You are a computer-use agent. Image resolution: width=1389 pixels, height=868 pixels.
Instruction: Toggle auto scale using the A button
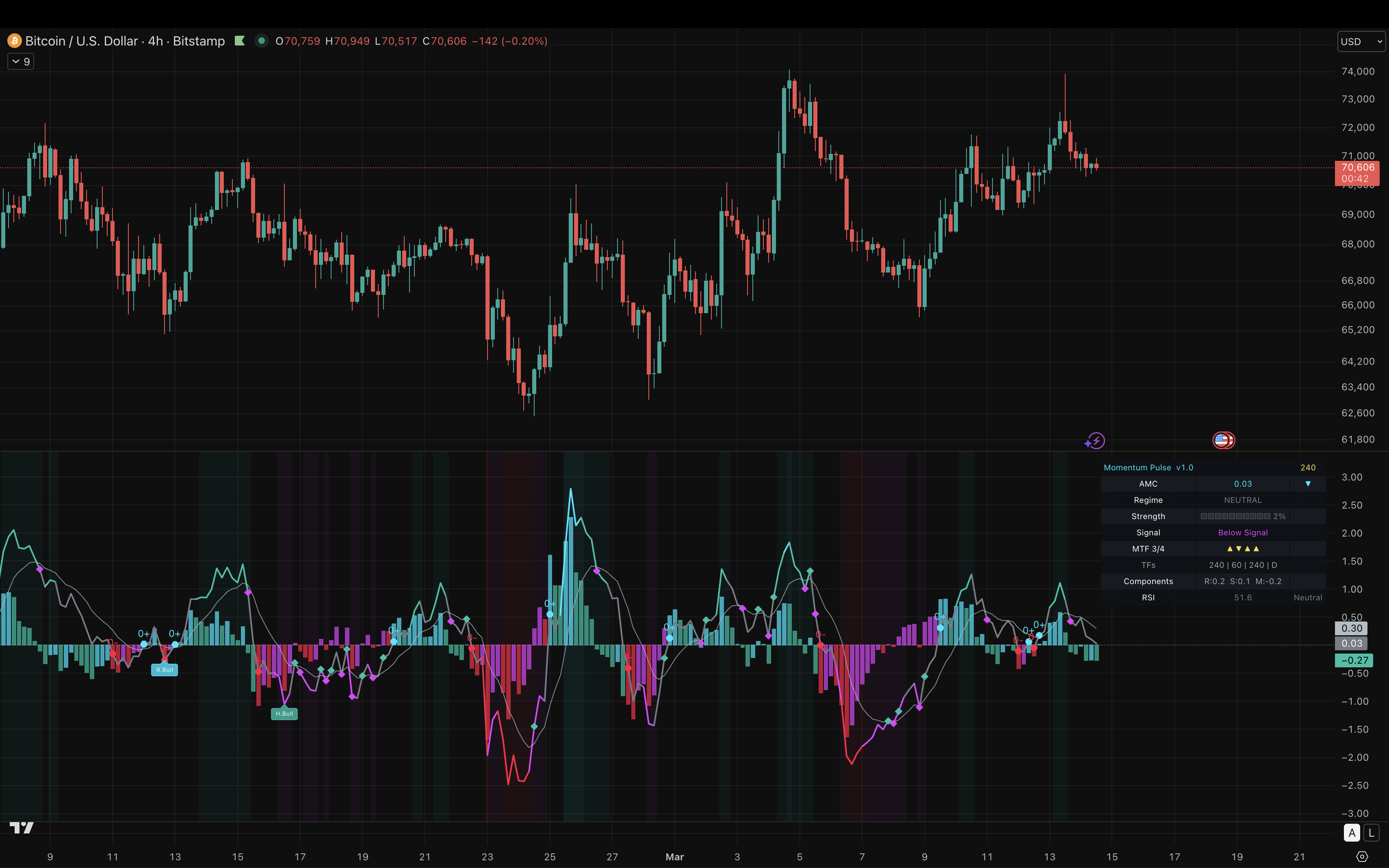click(1353, 832)
